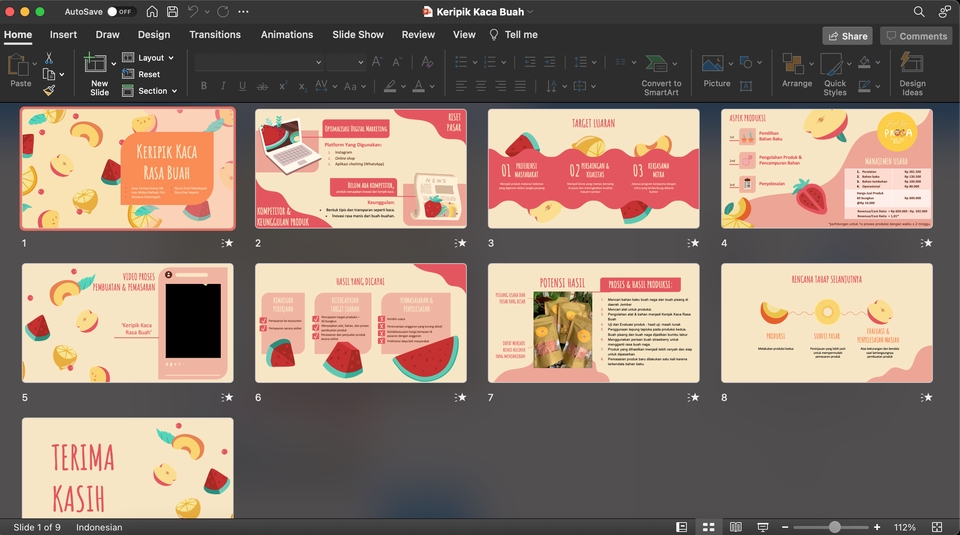
Task: Click the zoom in plus button
Action: click(x=877, y=527)
